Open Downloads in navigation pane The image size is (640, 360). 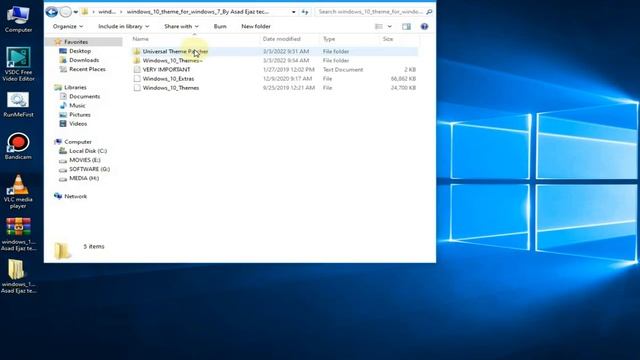click(84, 60)
